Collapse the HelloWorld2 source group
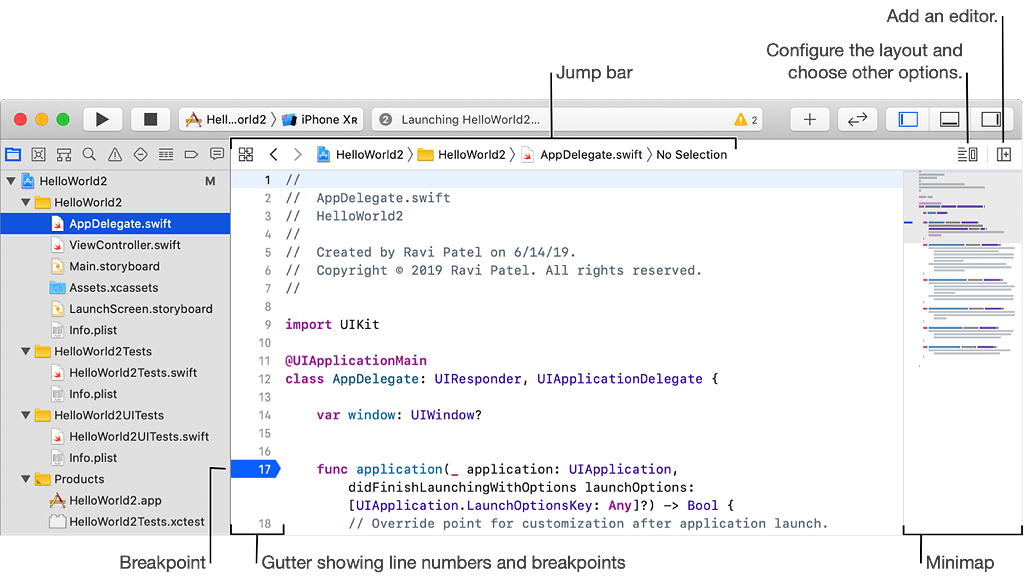Image resolution: width=1024 pixels, height=578 pixels. click(x=25, y=202)
